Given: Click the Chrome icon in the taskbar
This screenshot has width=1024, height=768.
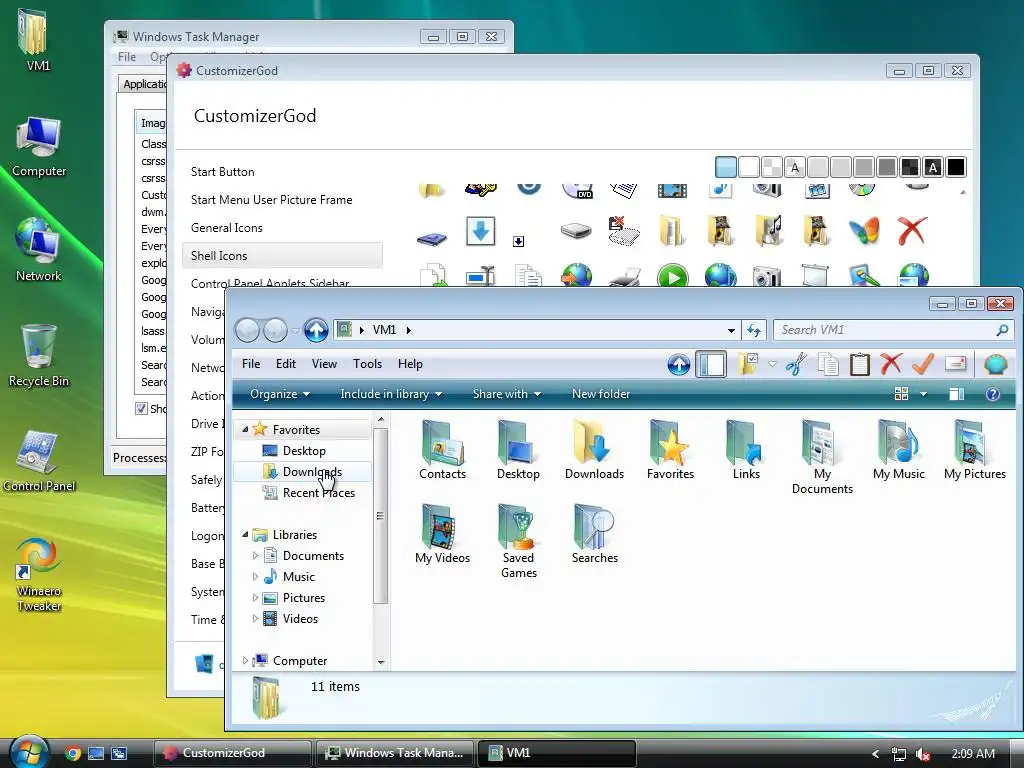Looking at the screenshot, I should (x=72, y=753).
